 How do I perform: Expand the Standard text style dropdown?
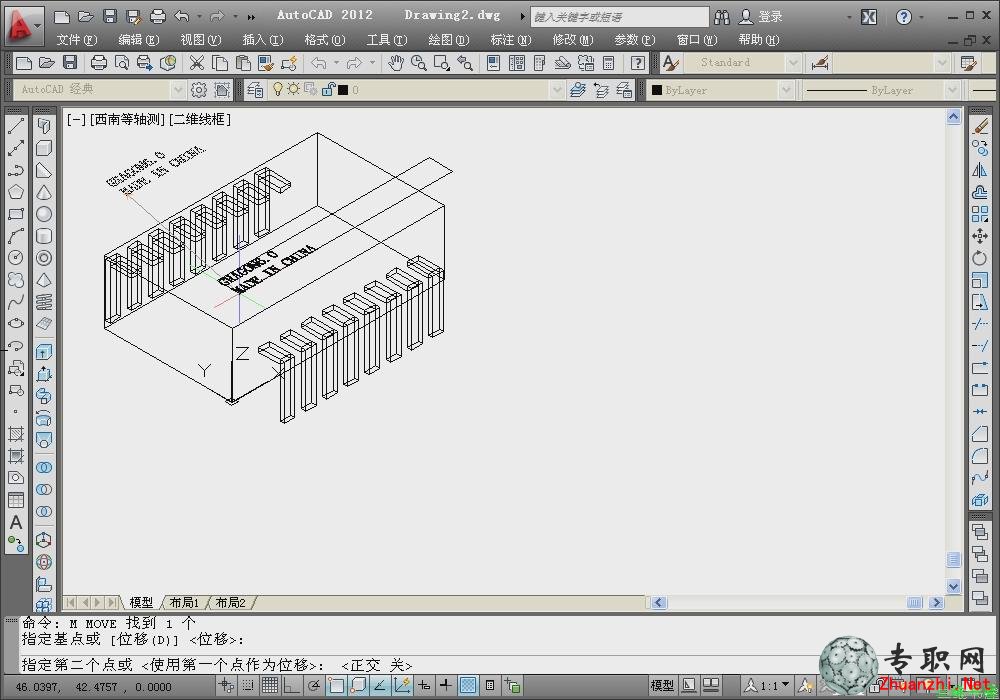pyautogui.click(x=793, y=62)
